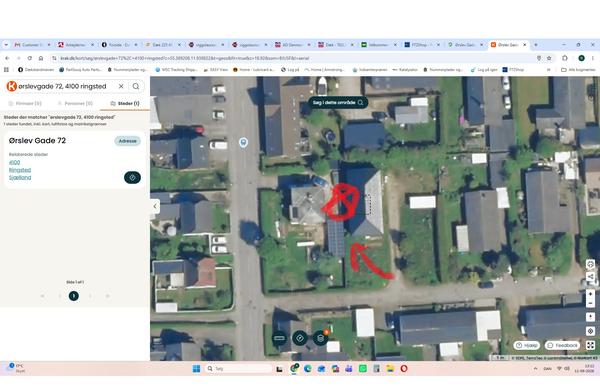The image size is (600, 386).
Task: Open WhatsApp from the taskbar
Action: [x=362, y=368]
